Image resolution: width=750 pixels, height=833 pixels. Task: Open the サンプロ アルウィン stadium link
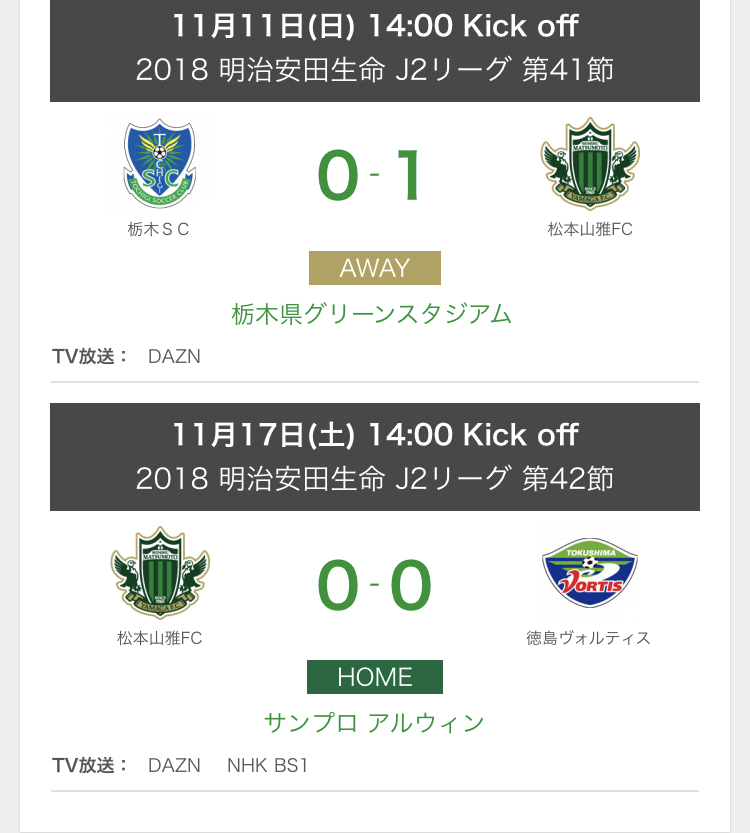click(x=374, y=722)
